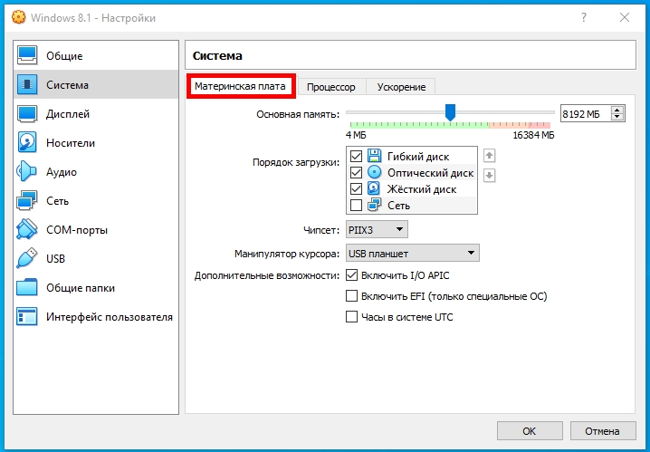Viewport: 650px width, 452px height.
Task: Select COM-порты settings category
Action: click(x=96, y=230)
